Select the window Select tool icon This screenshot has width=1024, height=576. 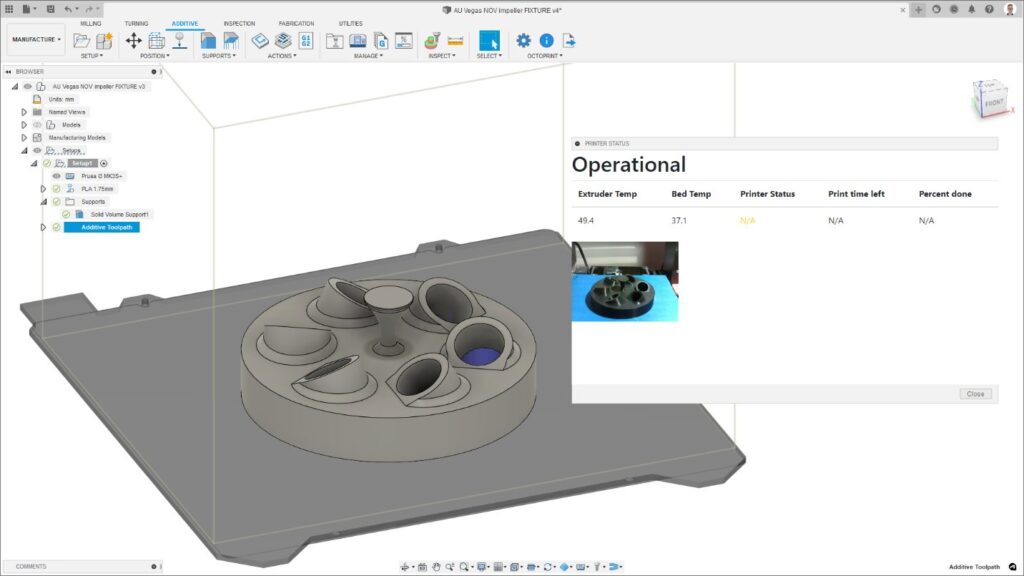(487, 41)
